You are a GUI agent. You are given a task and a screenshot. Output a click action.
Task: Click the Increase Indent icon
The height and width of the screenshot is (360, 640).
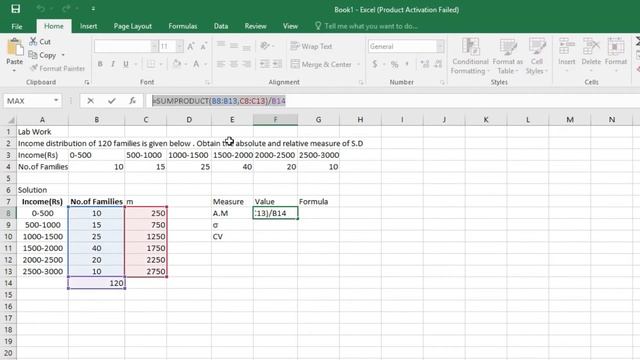click(x=277, y=64)
